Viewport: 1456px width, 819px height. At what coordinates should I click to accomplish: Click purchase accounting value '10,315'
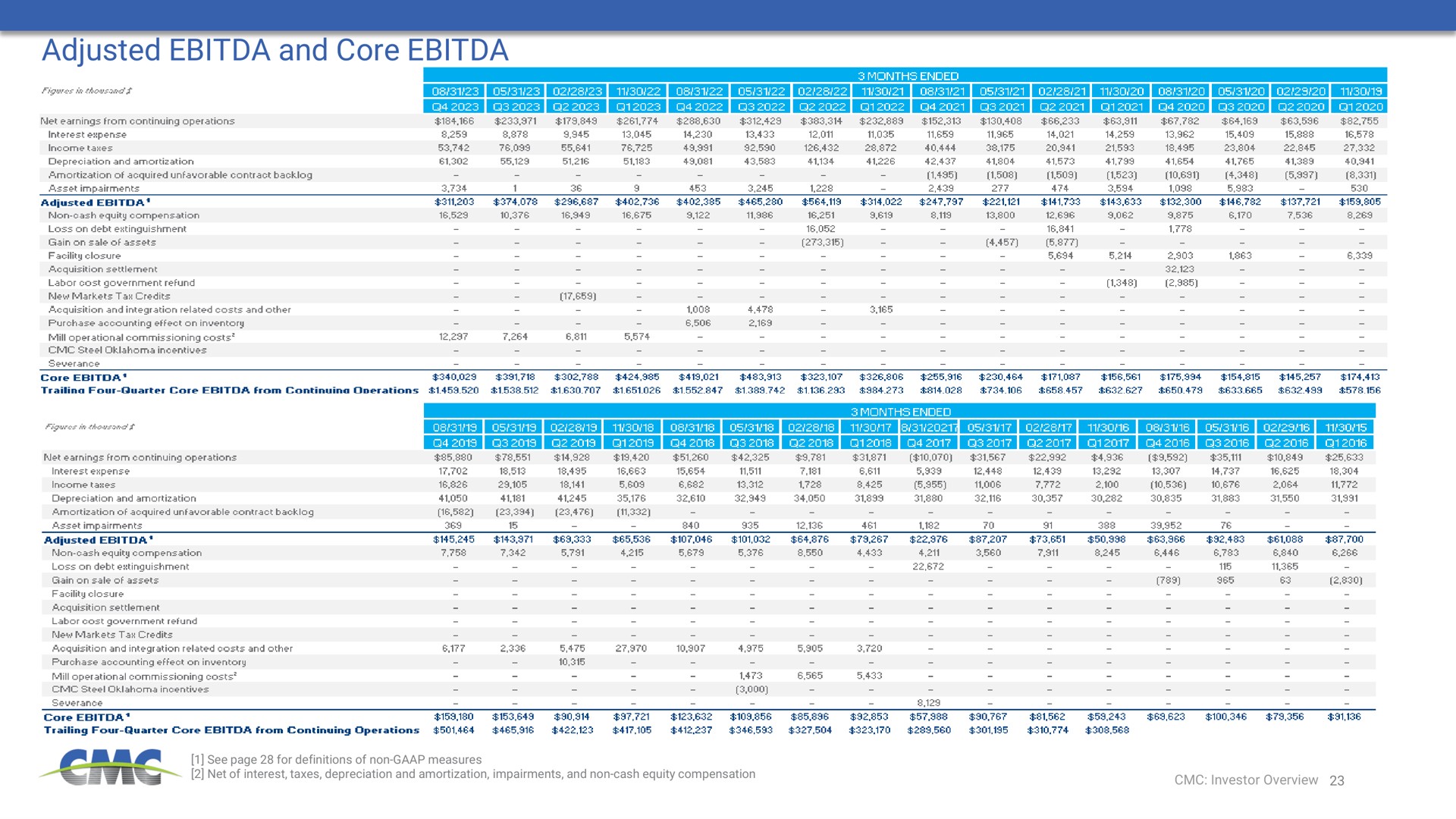[x=573, y=662]
